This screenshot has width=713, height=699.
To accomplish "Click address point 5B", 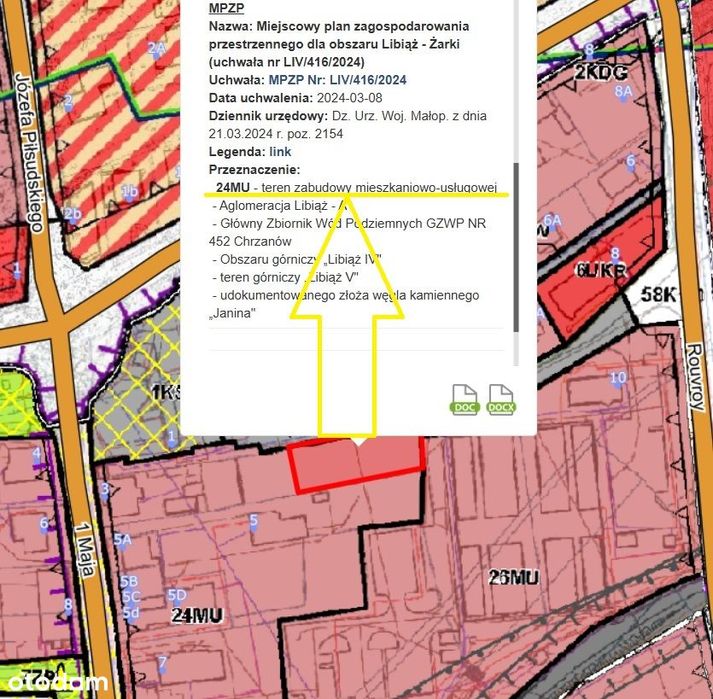I will point(129,582).
